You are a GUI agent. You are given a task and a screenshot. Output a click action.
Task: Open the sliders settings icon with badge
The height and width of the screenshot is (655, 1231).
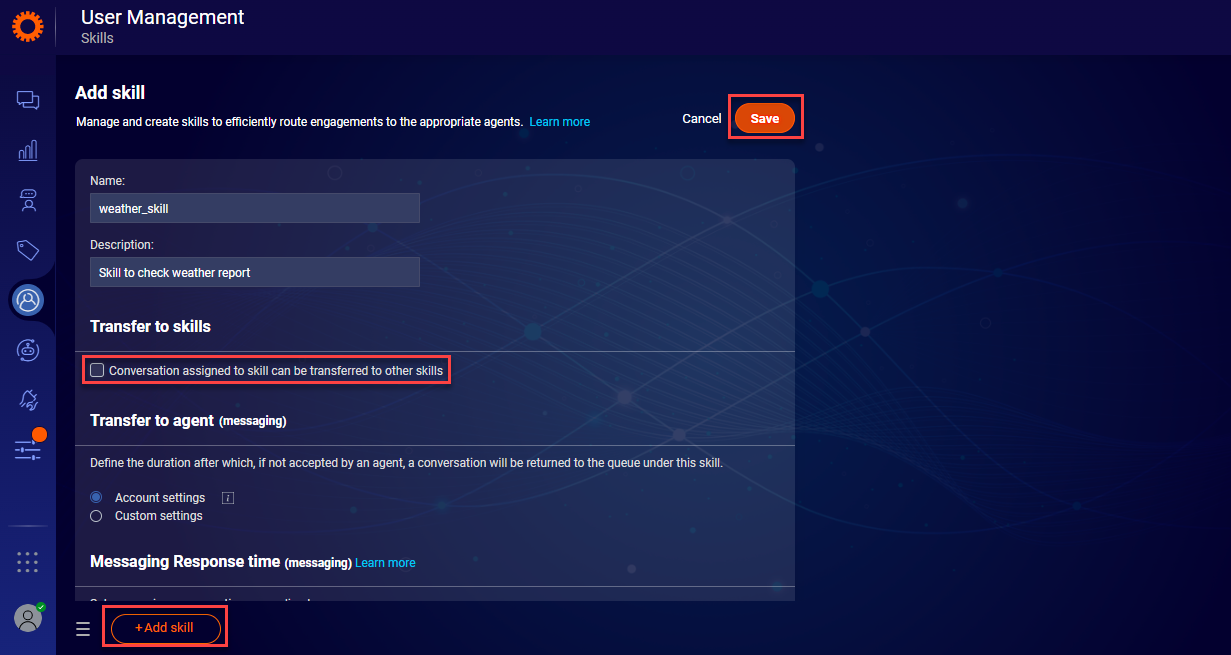[x=28, y=449]
